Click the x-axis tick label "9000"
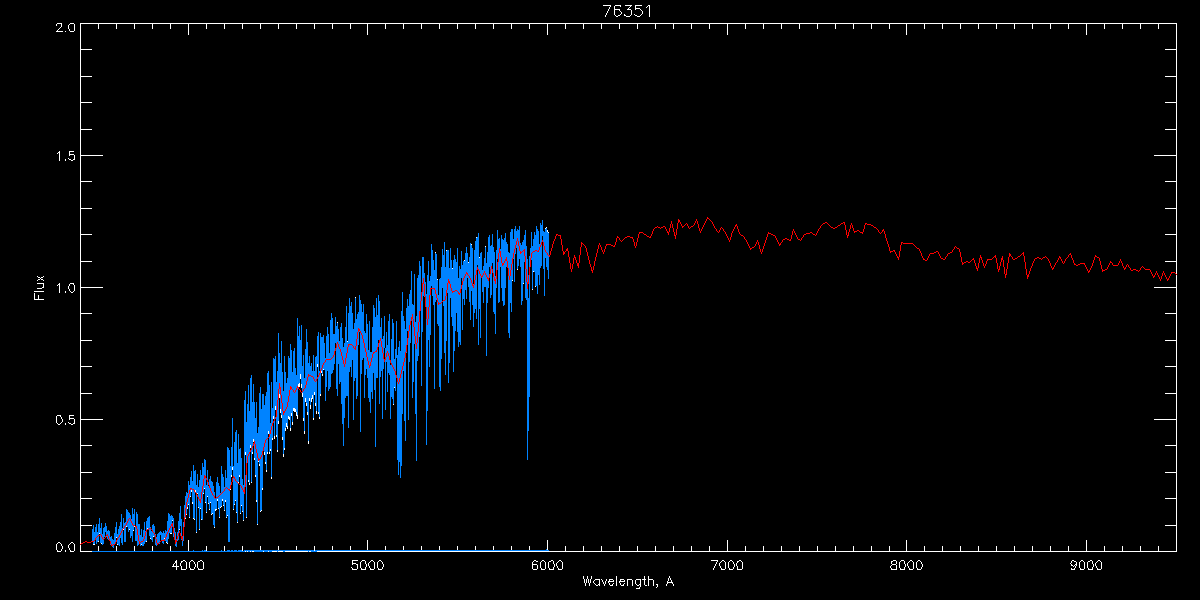Screen dimensions: 1200x600 tap(1086, 564)
